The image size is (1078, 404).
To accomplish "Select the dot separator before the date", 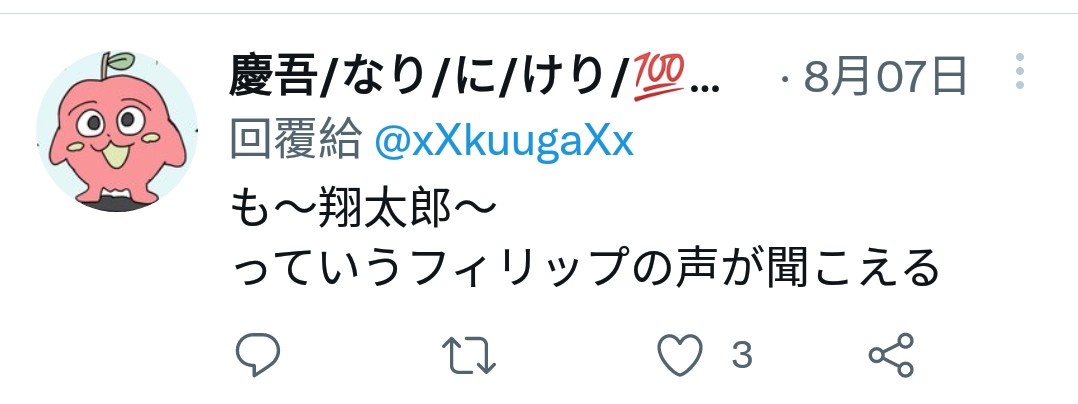I will [x=785, y=81].
